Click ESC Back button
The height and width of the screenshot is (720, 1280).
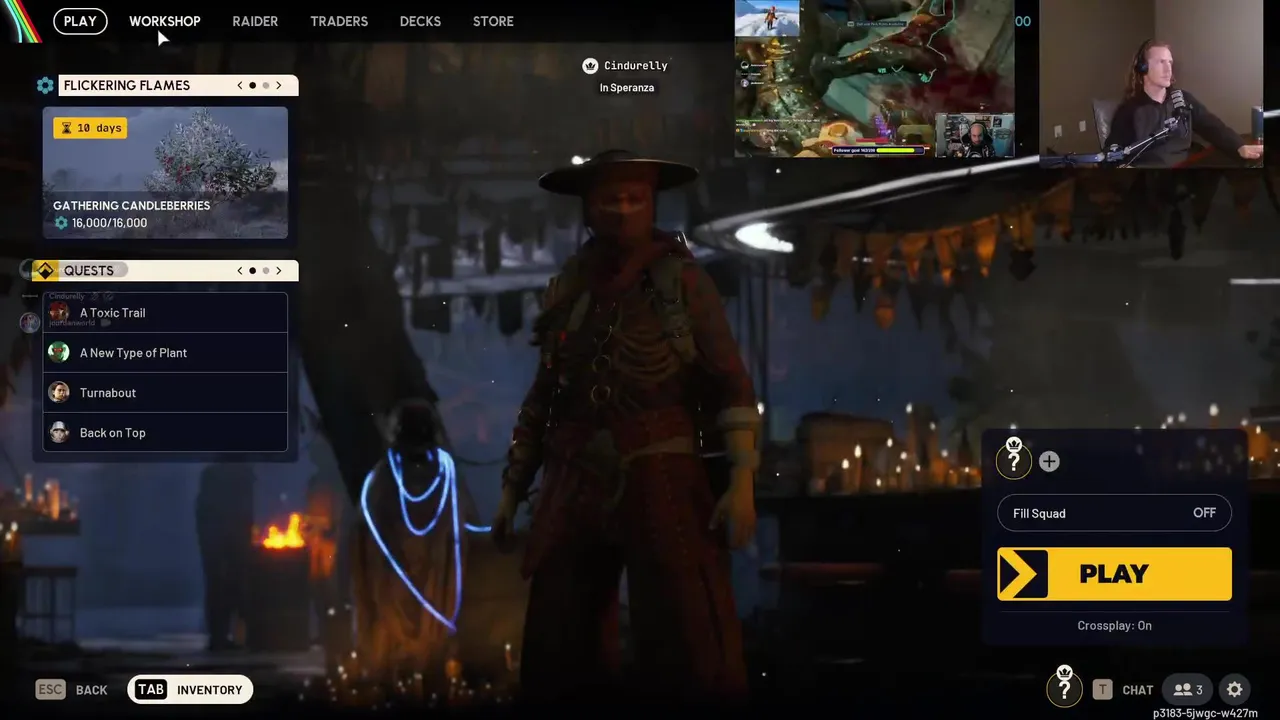(71, 690)
